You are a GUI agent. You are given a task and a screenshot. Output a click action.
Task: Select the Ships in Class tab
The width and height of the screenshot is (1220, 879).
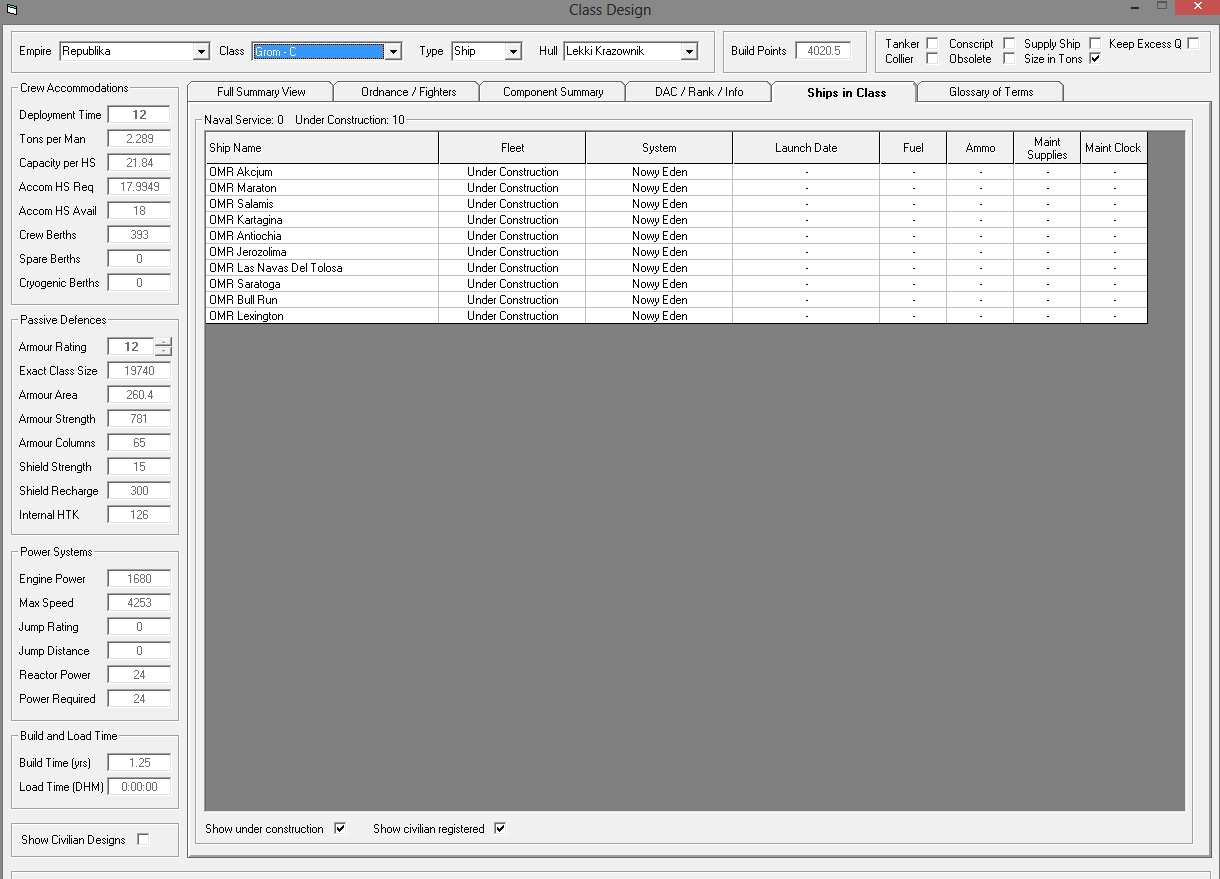(846, 92)
